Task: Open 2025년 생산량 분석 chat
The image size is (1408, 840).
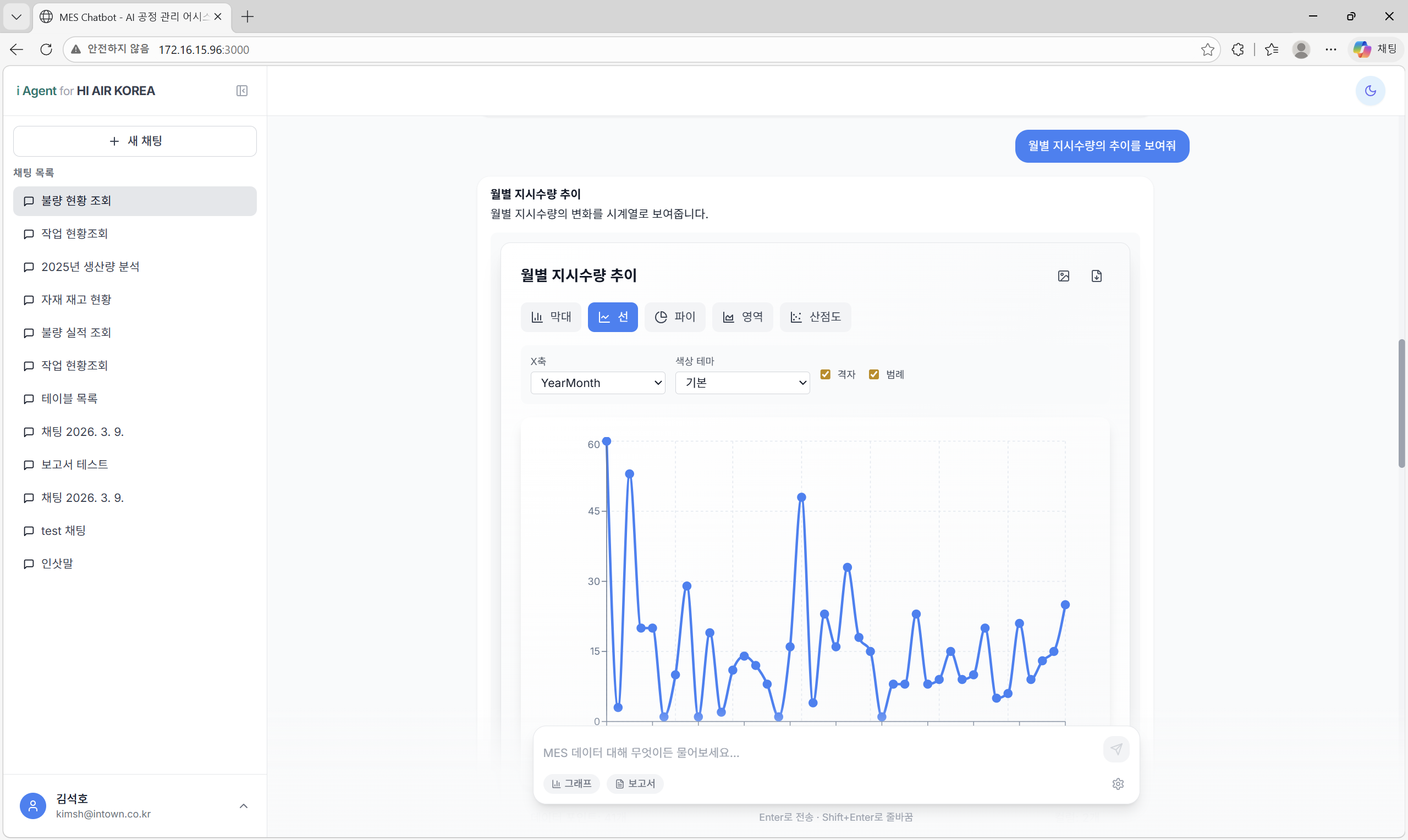Action: pyautogui.click(x=135, y=267)
